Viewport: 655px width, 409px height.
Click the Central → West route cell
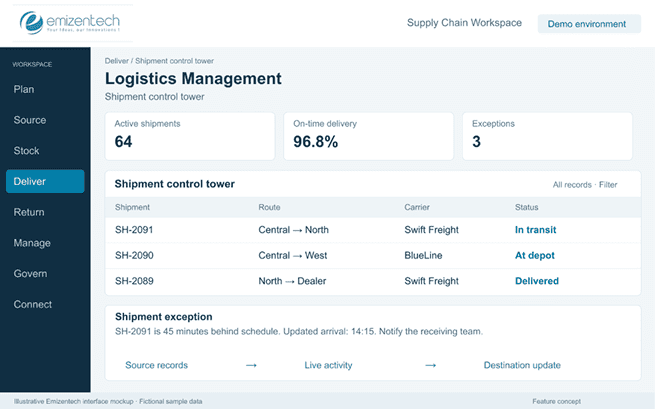coord(292,255)
